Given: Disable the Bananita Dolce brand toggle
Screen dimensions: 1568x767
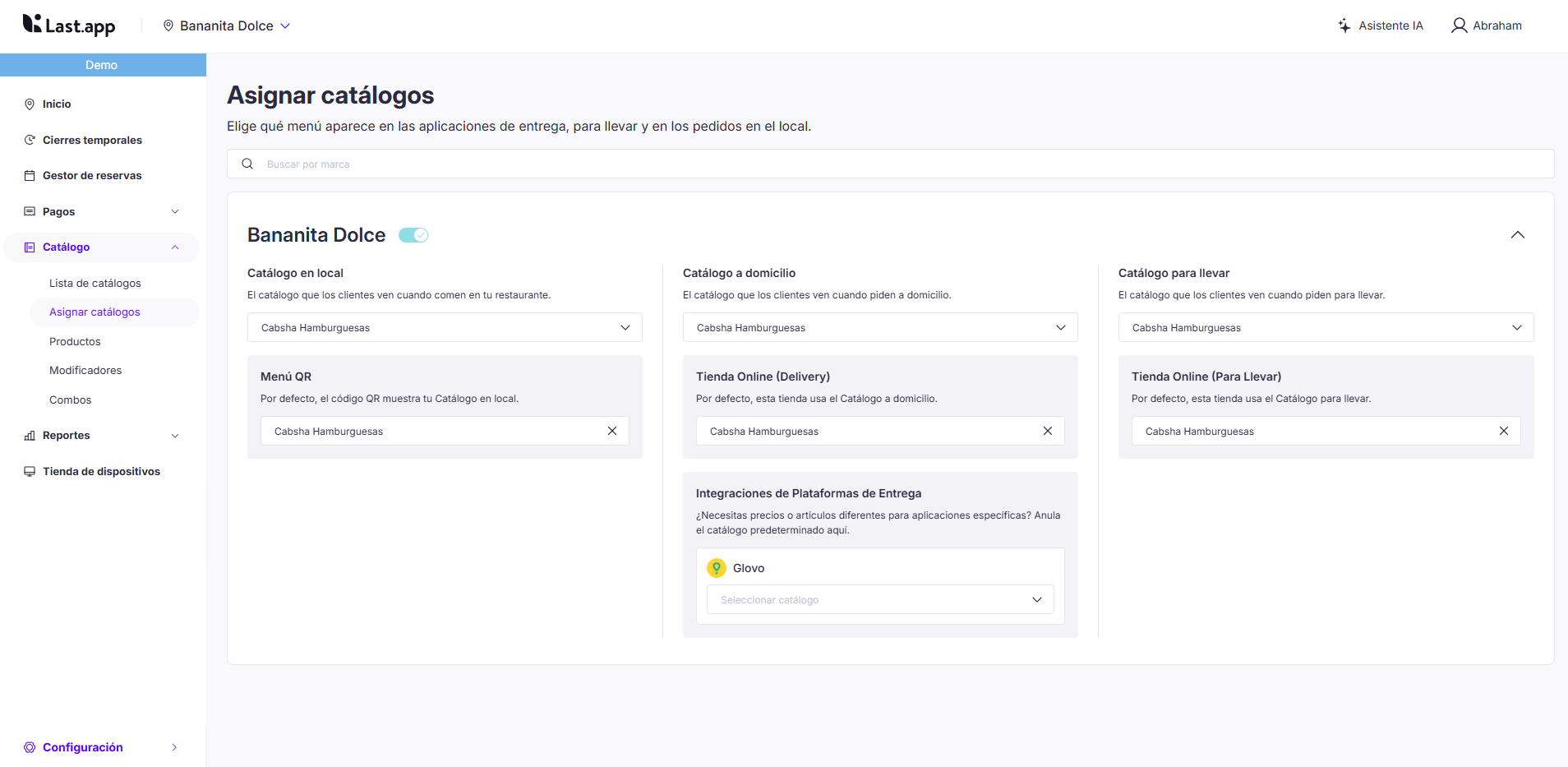Looking at the screenshot, I should click(x=413, y=235).
